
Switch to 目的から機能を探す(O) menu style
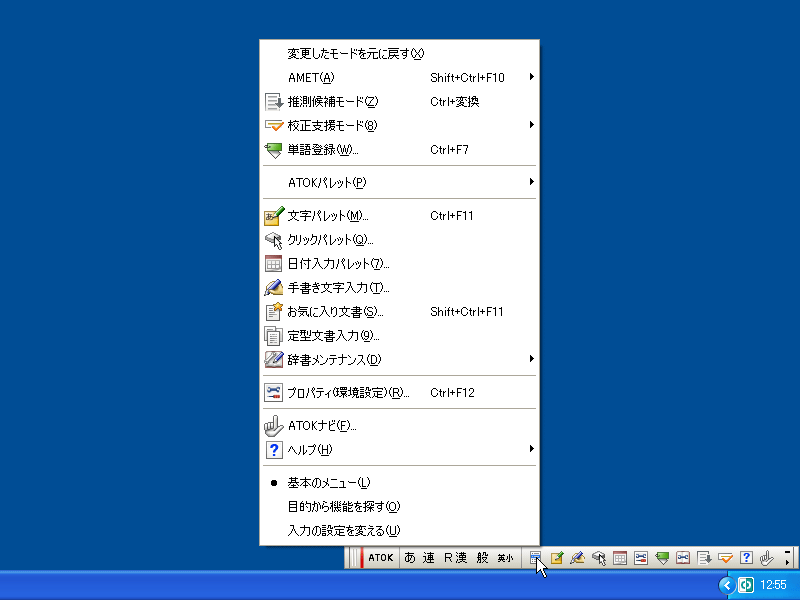(x=399, y=507)
